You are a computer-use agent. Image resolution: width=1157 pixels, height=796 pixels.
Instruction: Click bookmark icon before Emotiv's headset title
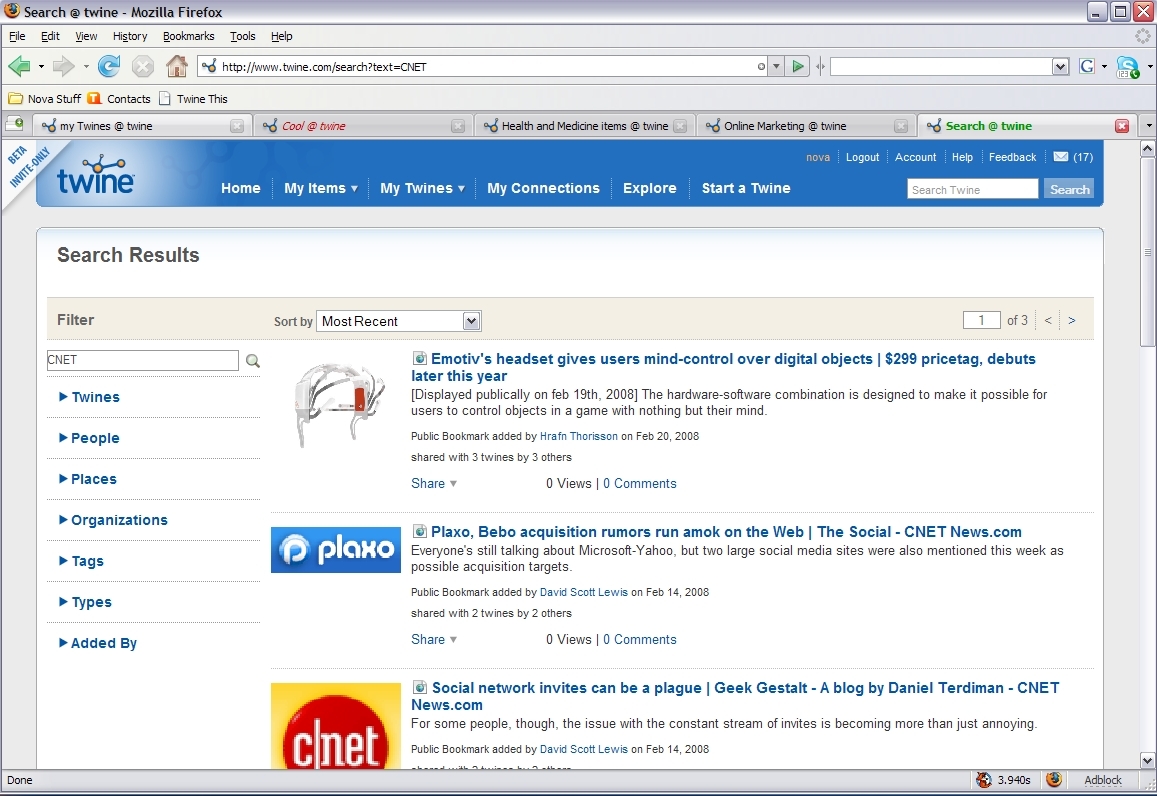[419, 359]
